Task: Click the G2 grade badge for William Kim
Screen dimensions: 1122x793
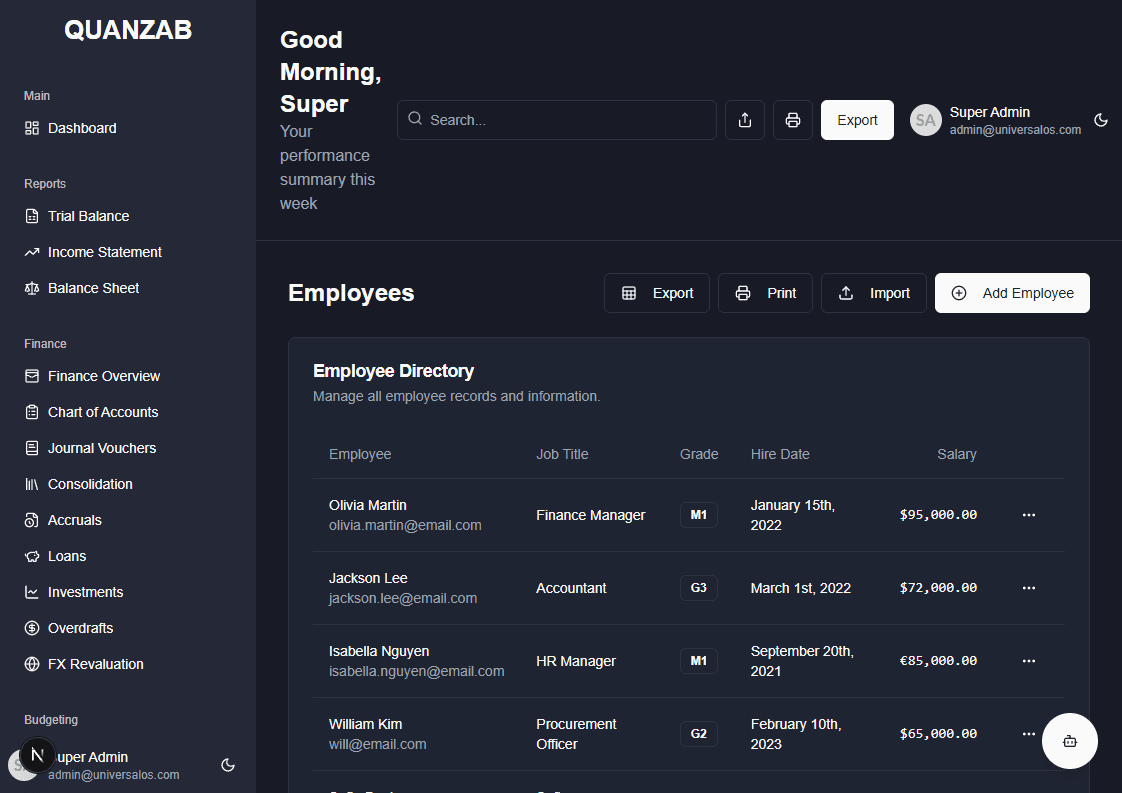Action: (x=698, y=734)
